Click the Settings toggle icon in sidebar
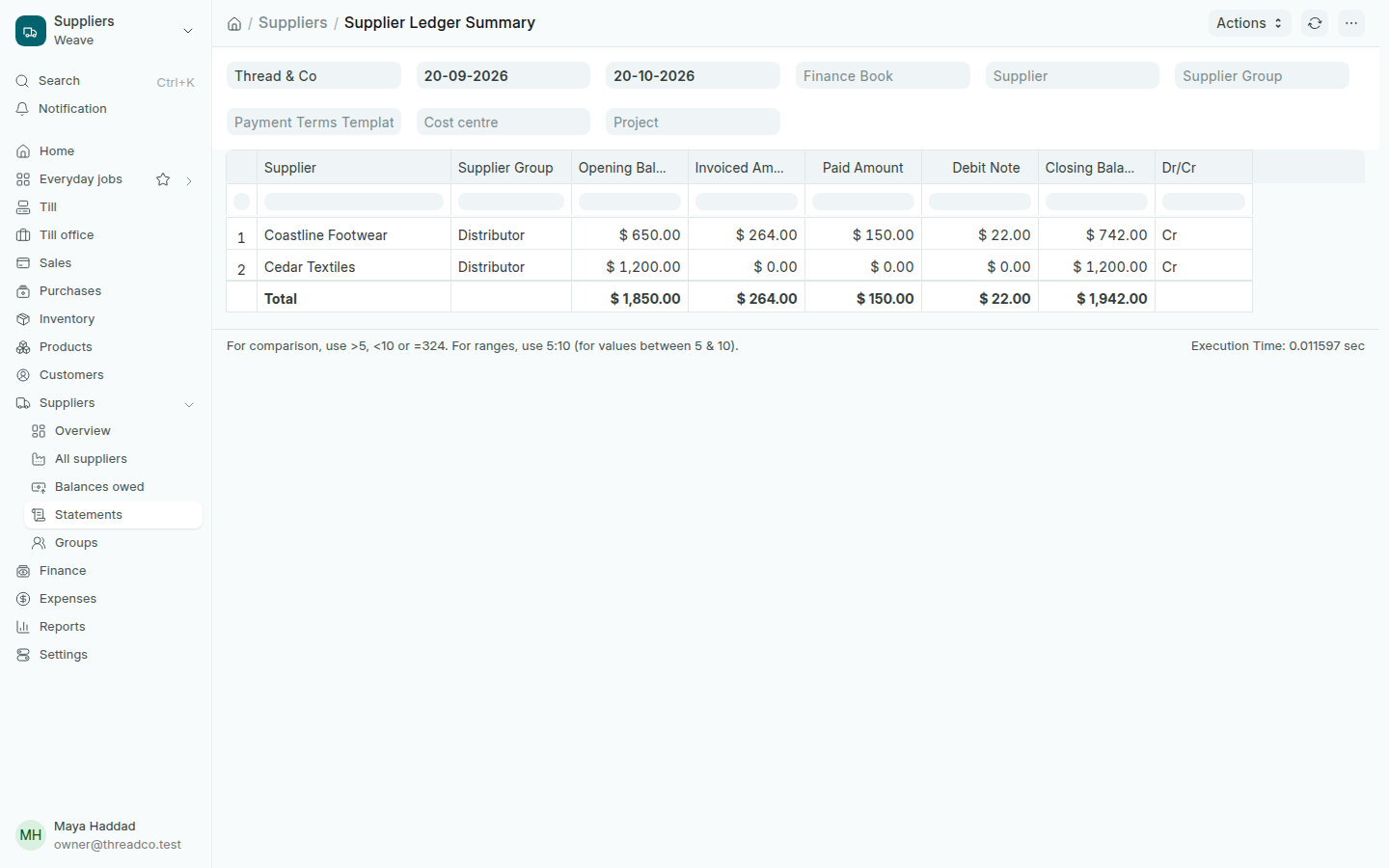Viewport: 1389px width, 868px height. tap(23, 655)
